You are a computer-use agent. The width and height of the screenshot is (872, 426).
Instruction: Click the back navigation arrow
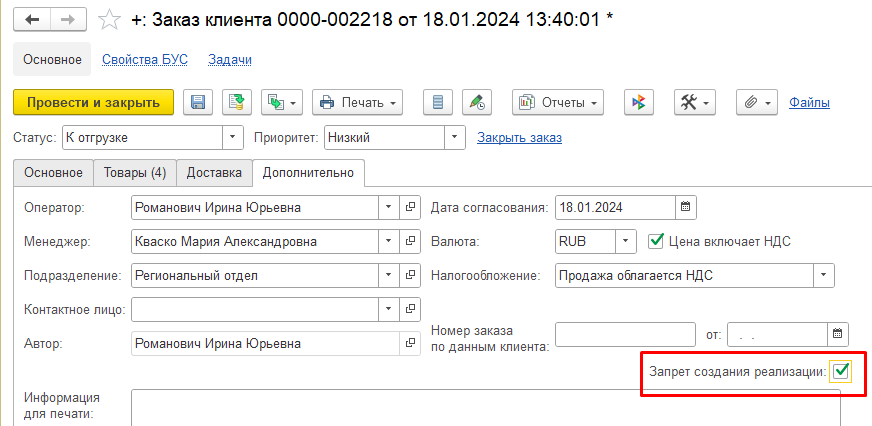click(31, 20)
